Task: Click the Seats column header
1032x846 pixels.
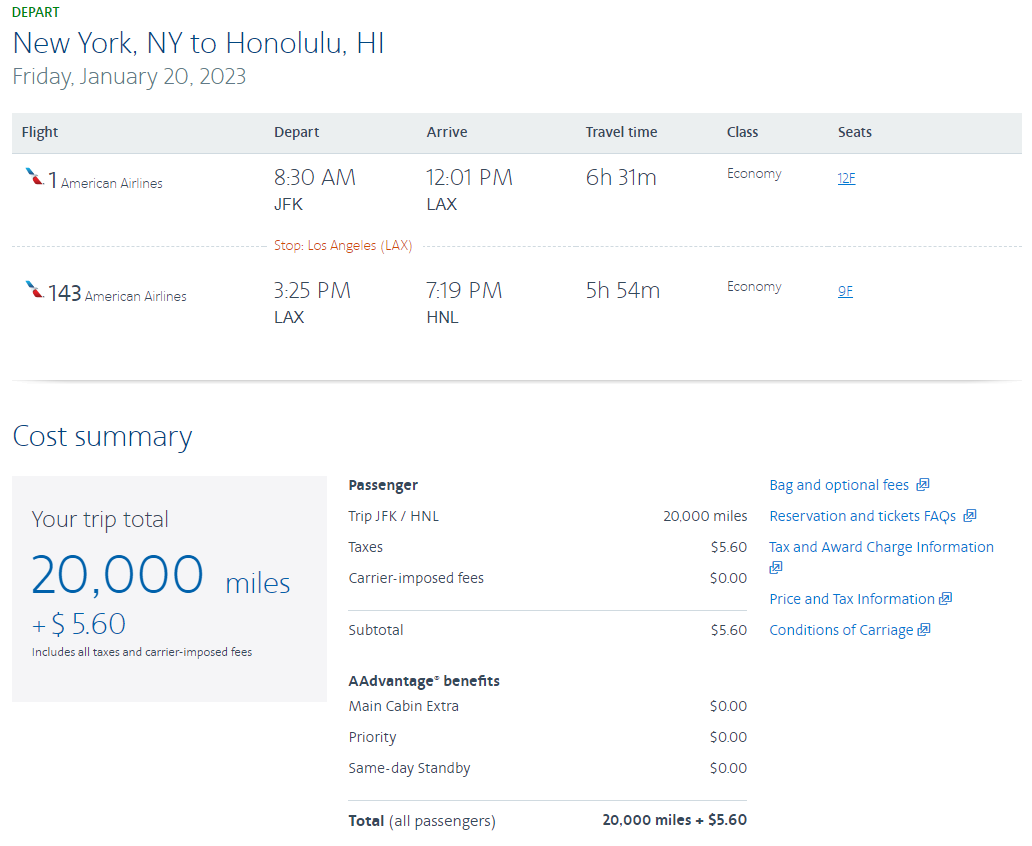Action: click(854, 132)
